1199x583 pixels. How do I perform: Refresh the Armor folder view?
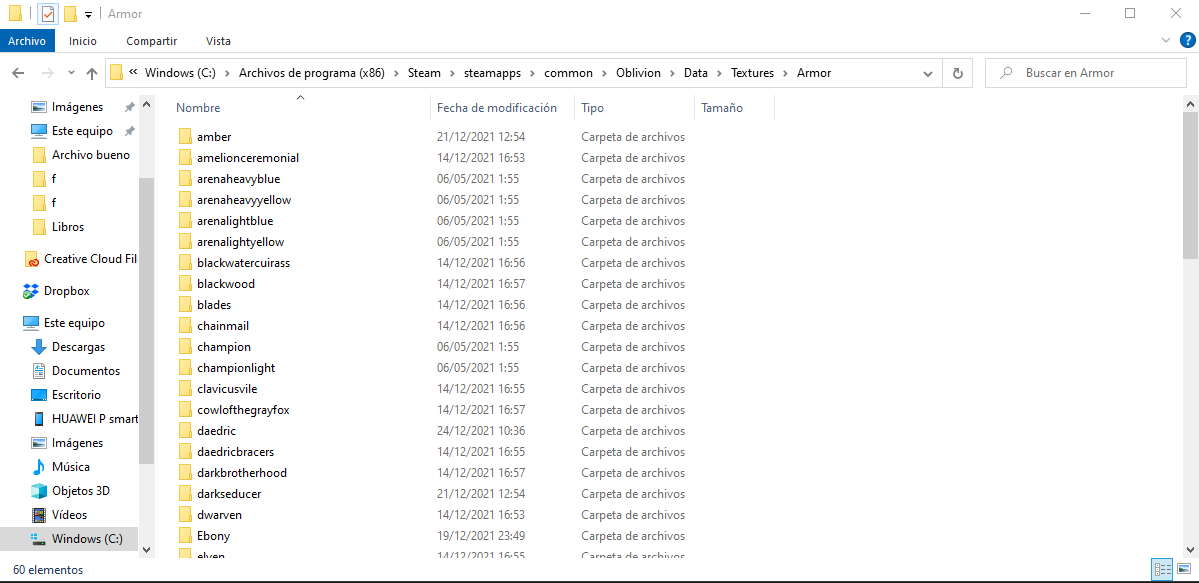coord(957,73)
